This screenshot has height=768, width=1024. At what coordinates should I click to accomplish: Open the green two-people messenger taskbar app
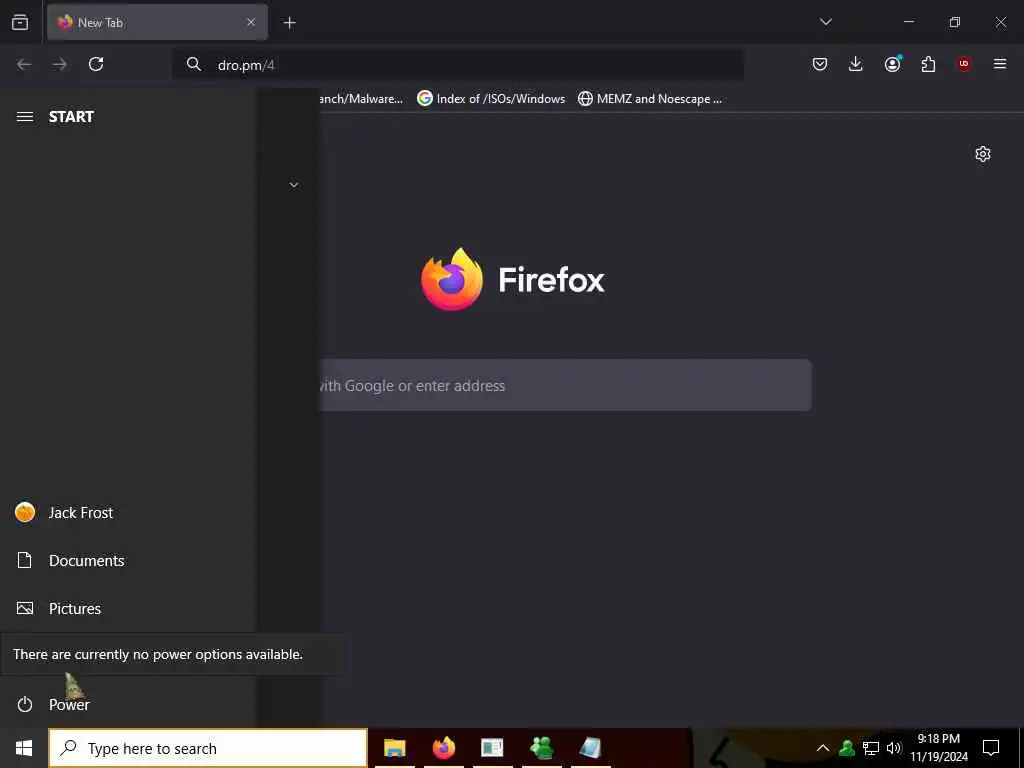[542, 748]
